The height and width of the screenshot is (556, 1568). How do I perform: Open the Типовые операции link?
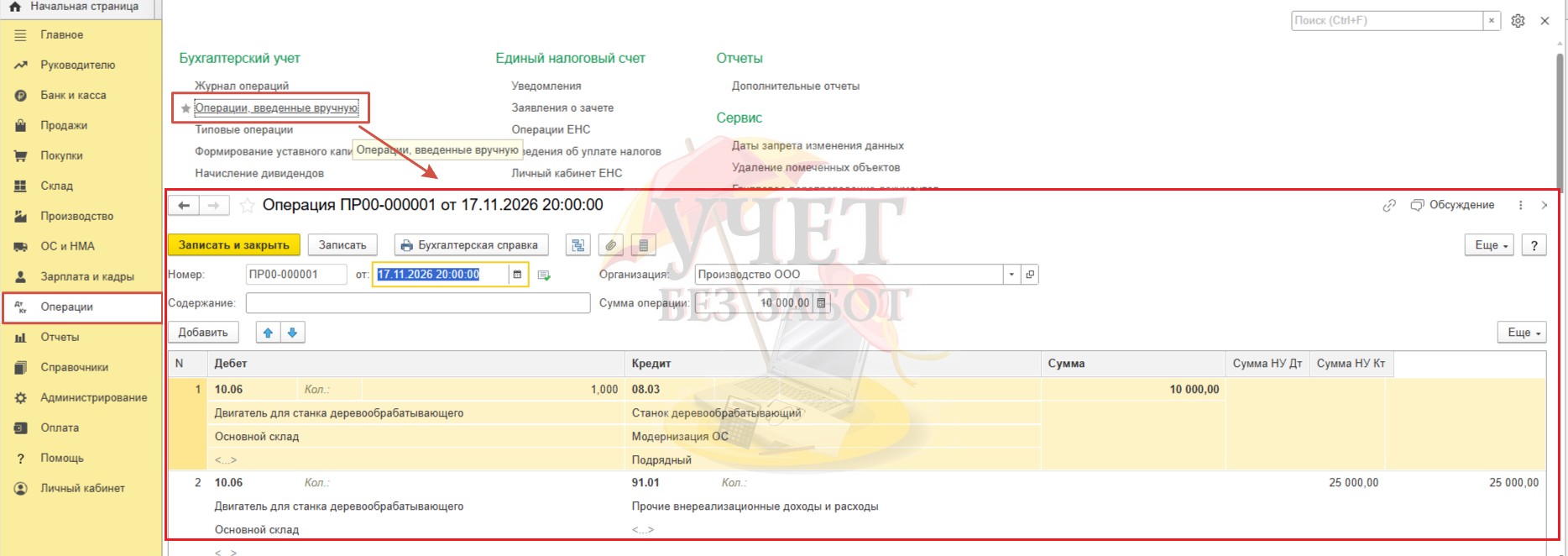244,130
